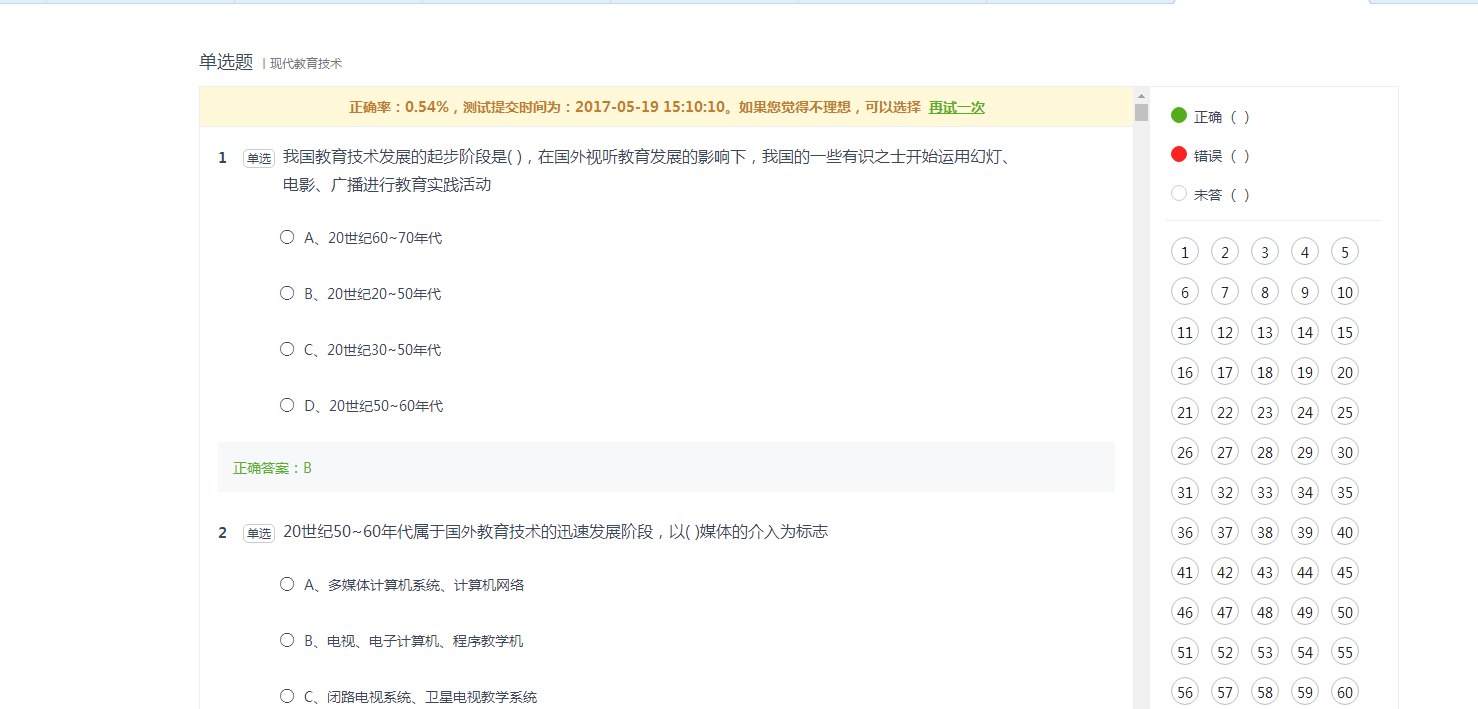Click the scrollbar up arrow
1478x709 pixels.
[x=1141, y=95]
